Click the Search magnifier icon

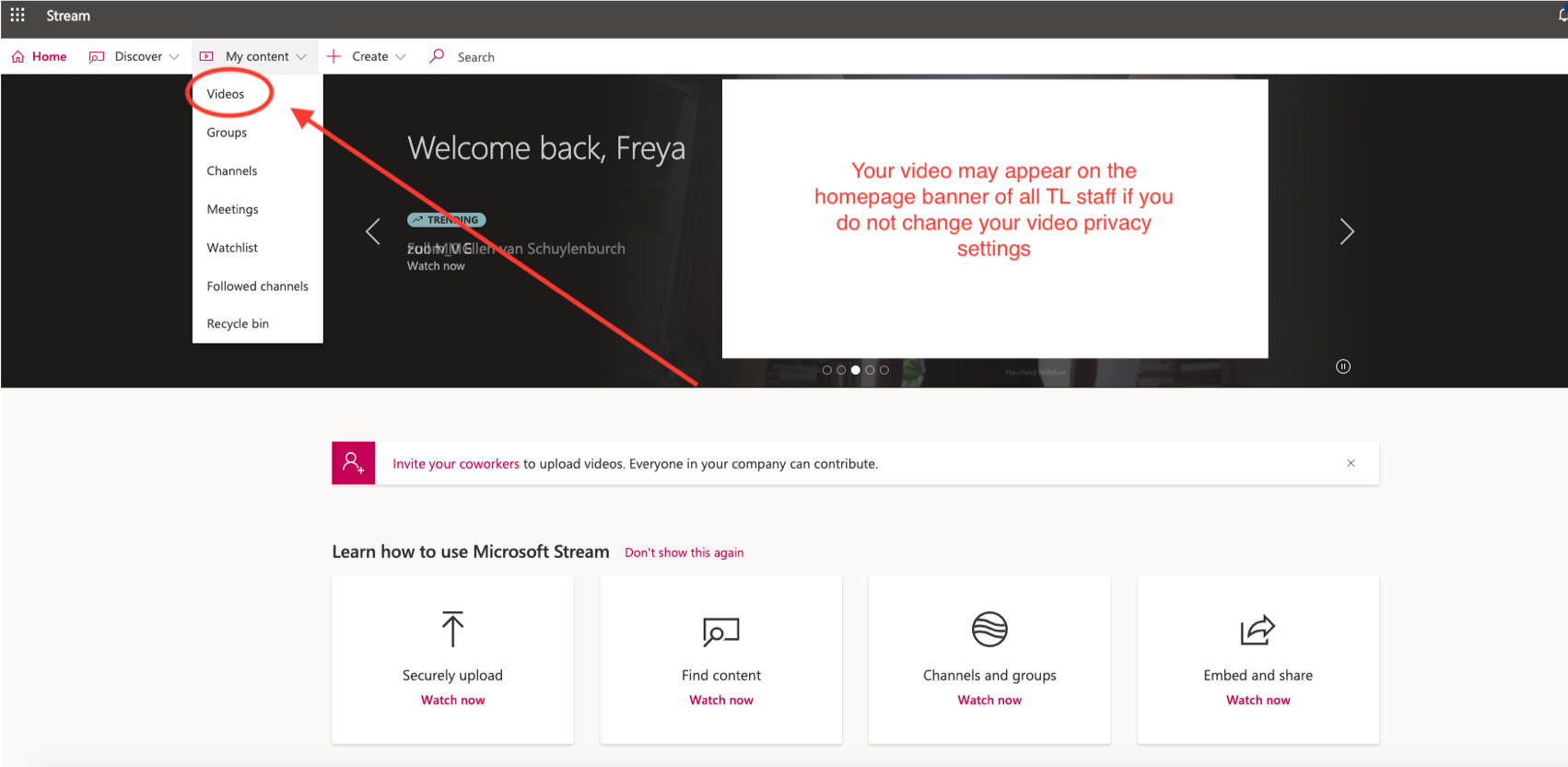(x=437, y=56)
